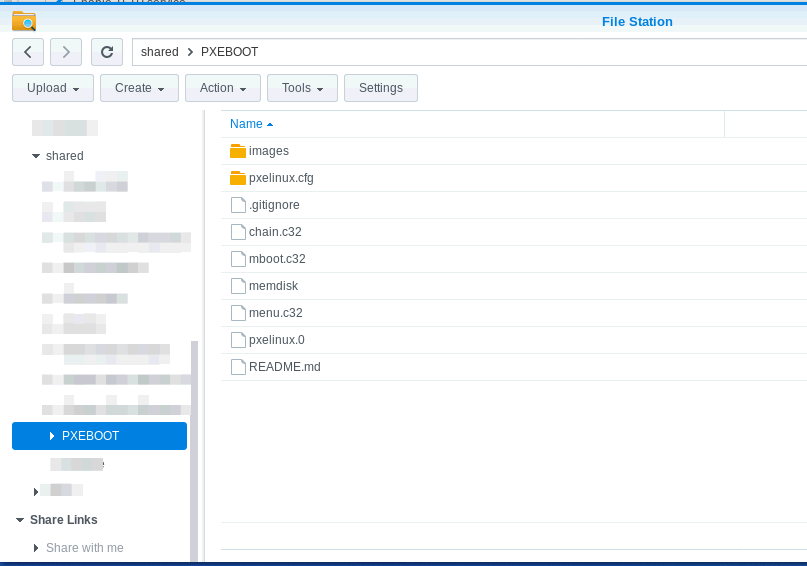807x566 pixels.
Task: Open the Create dropdown menu
Action: (x=139, y=88)
